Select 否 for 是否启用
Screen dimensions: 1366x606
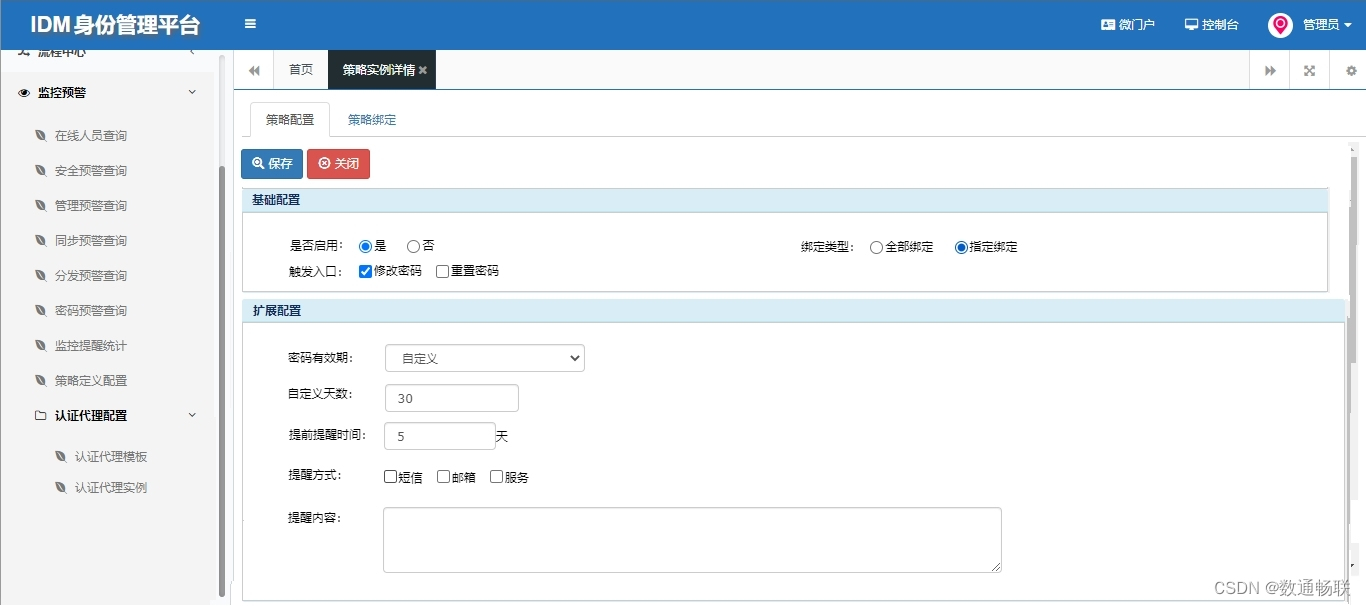tap(413, 246)
